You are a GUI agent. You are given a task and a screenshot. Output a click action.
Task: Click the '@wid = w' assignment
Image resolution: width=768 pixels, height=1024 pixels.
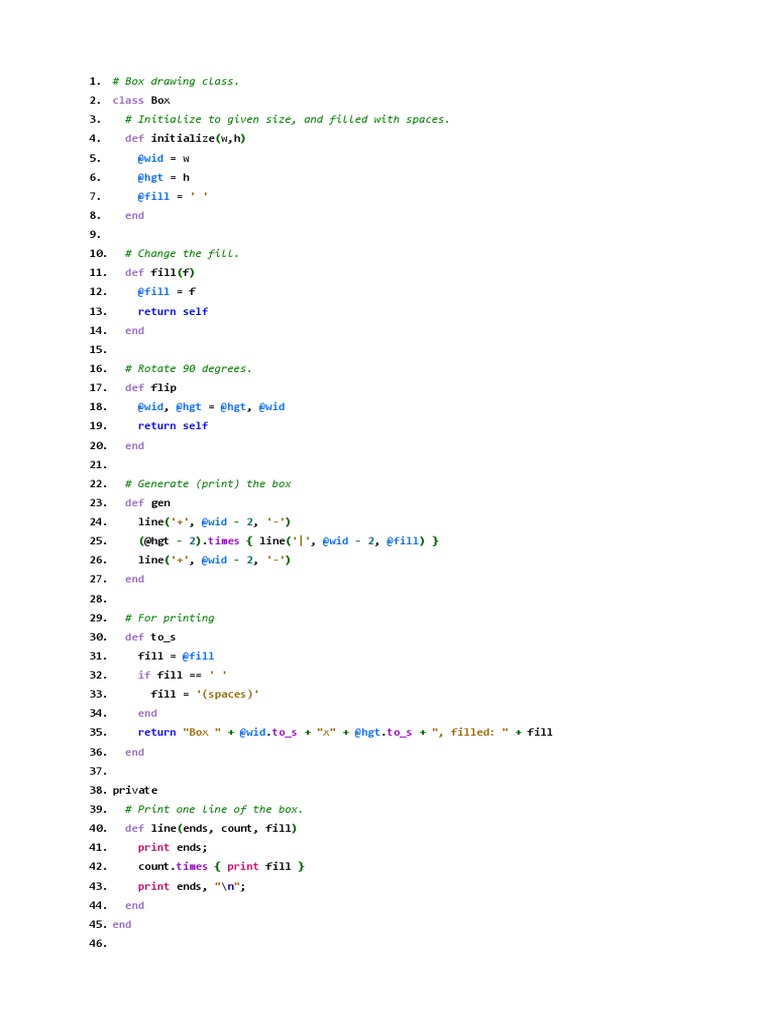164,158
